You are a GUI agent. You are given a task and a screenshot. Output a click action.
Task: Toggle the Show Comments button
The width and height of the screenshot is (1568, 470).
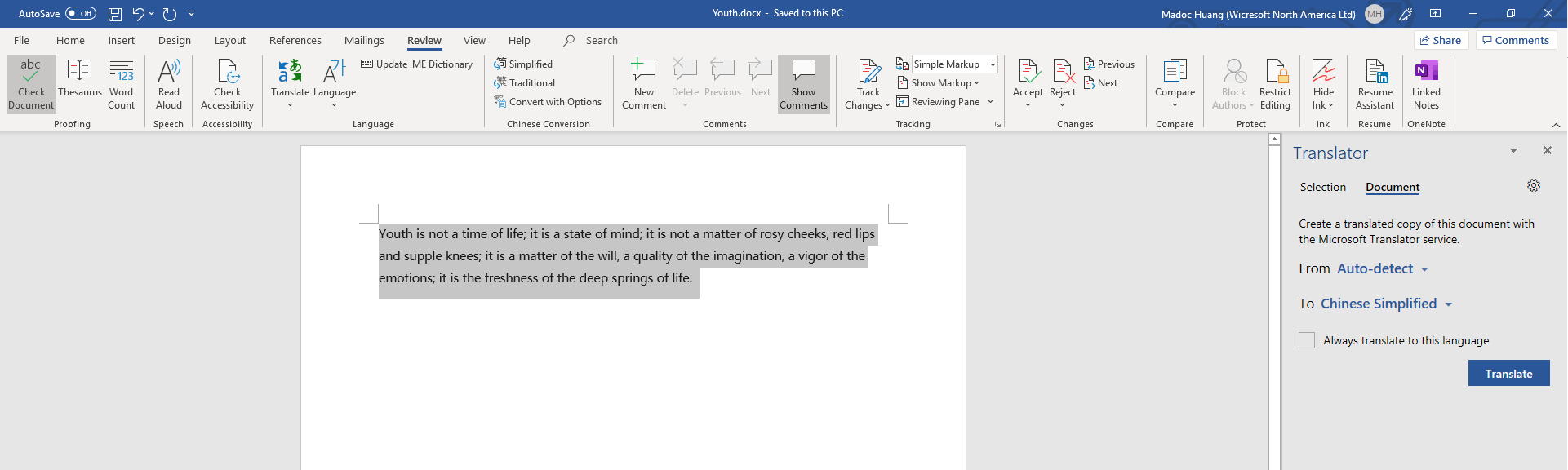[x=803, y=83]
